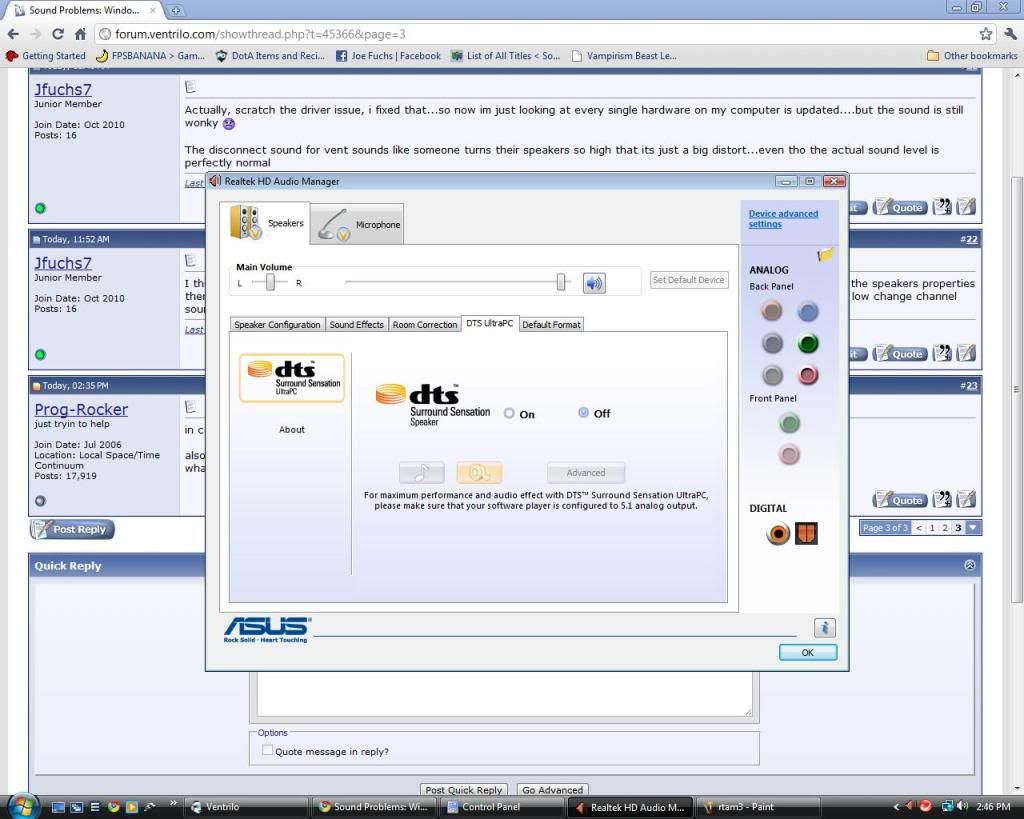This screenshot has height=819, width=1024.
Task: Click the browser back arrow
Action: (14, 34)
